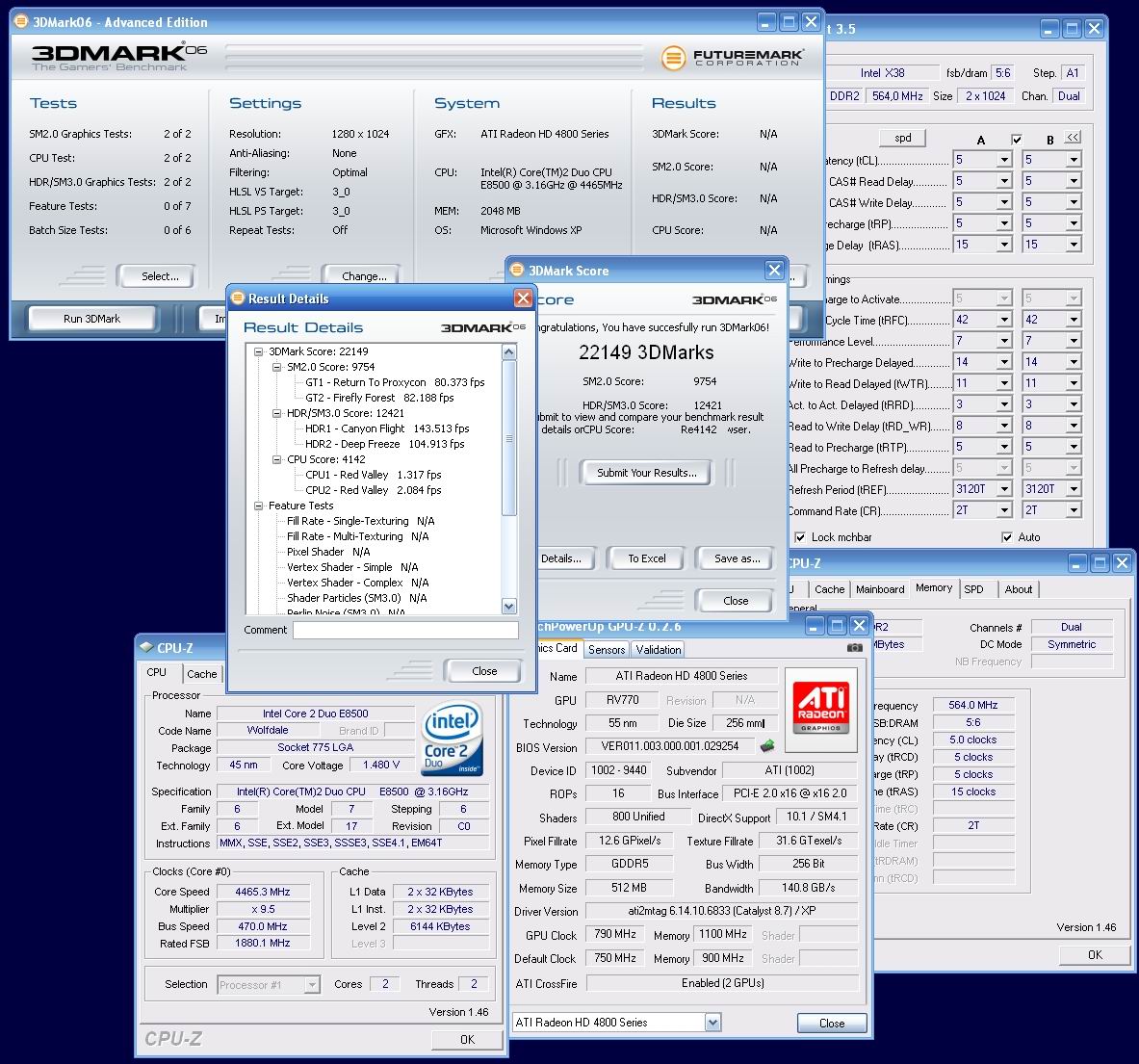This screenshot has height=1064, width=1139.
Task: Select Memory tab in rear CPU-Z window
Action: coord(933,588)
